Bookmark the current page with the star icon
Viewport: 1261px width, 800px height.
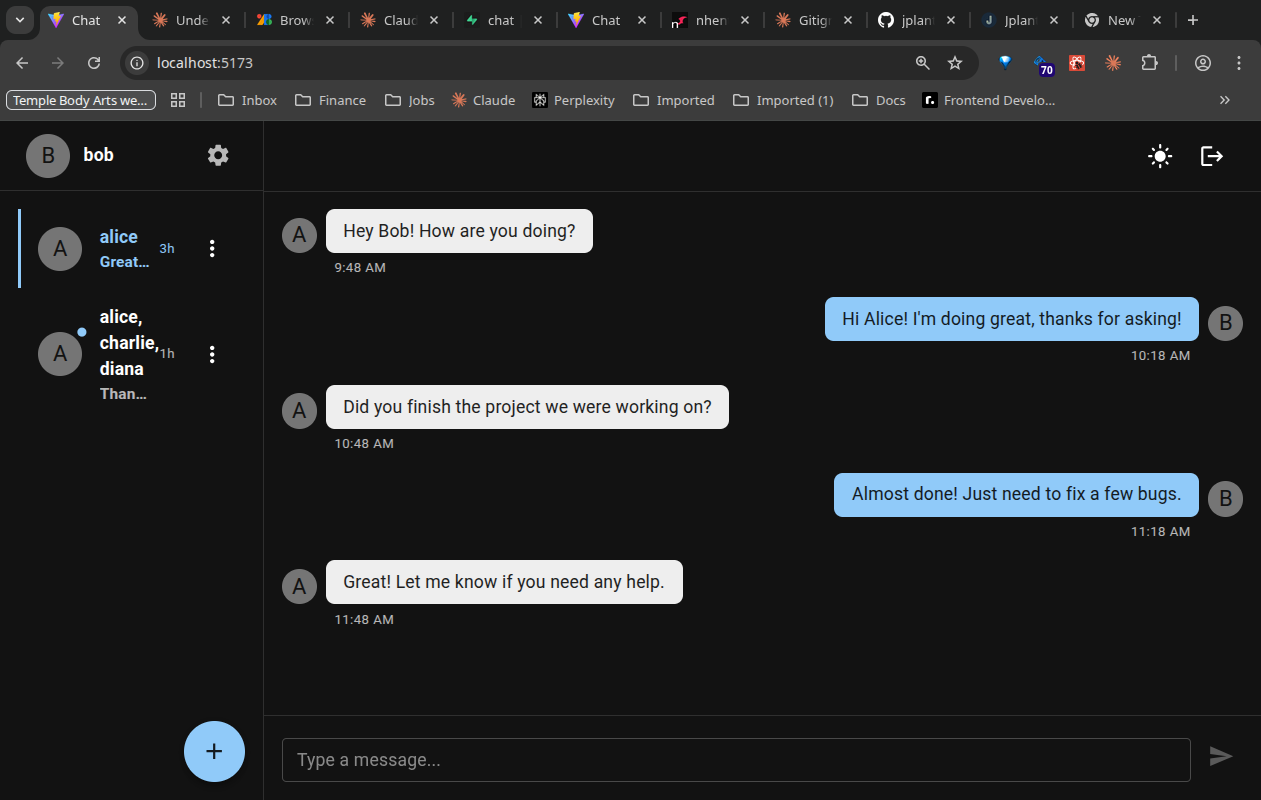click(955, 62)
